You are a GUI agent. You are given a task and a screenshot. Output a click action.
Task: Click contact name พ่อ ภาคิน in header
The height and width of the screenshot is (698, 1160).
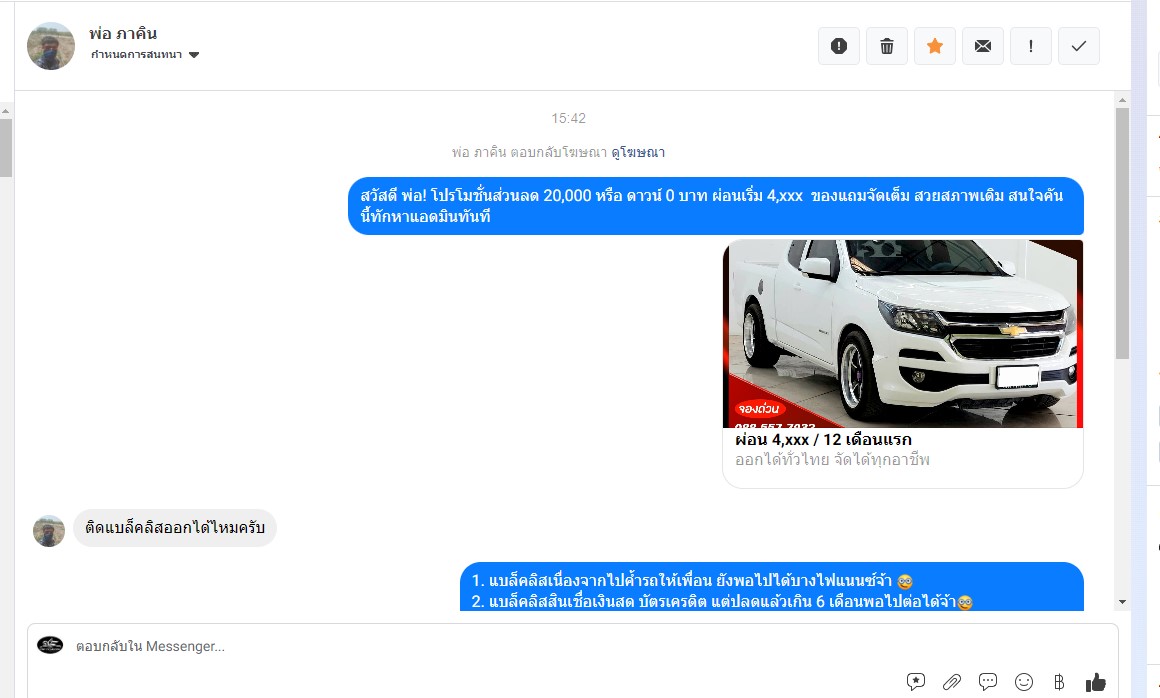tap(123, 33)
